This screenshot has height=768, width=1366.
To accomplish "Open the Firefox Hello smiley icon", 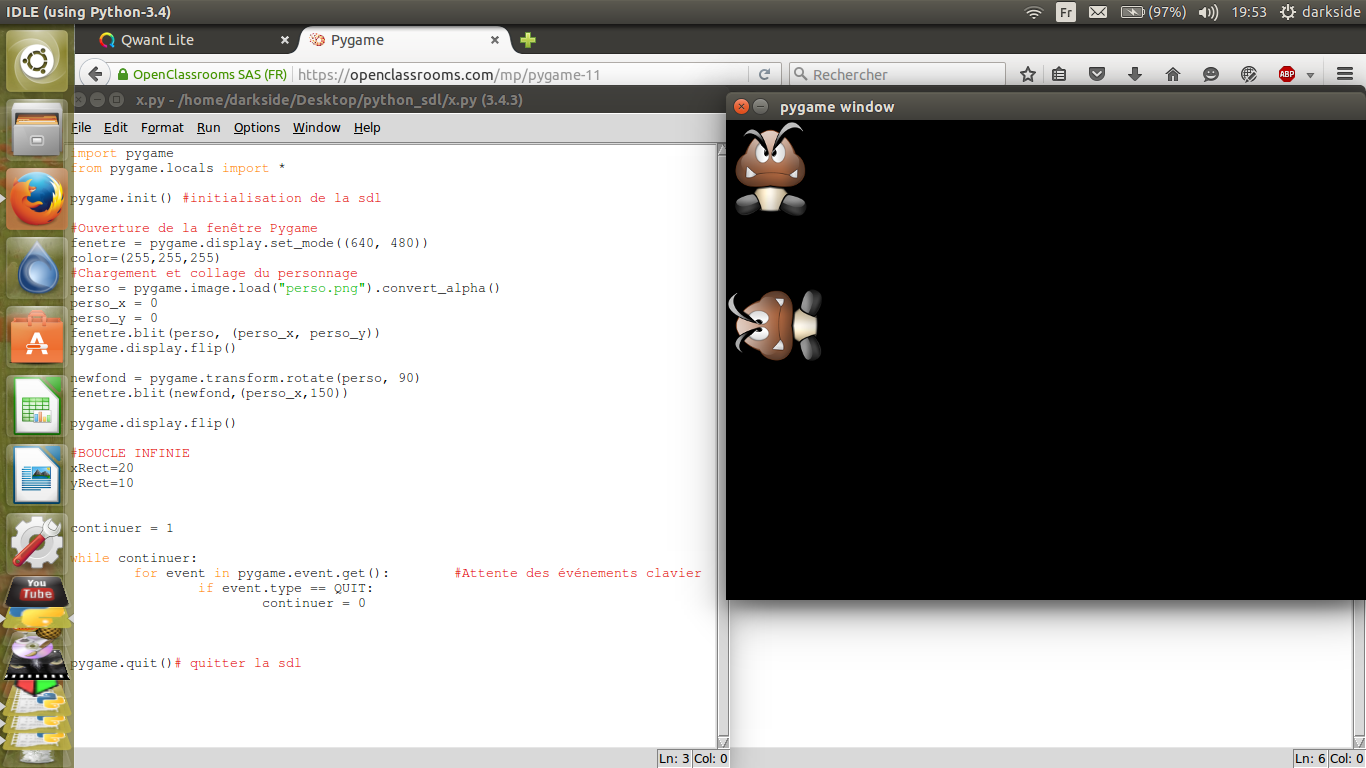I will click(1211, 74).
